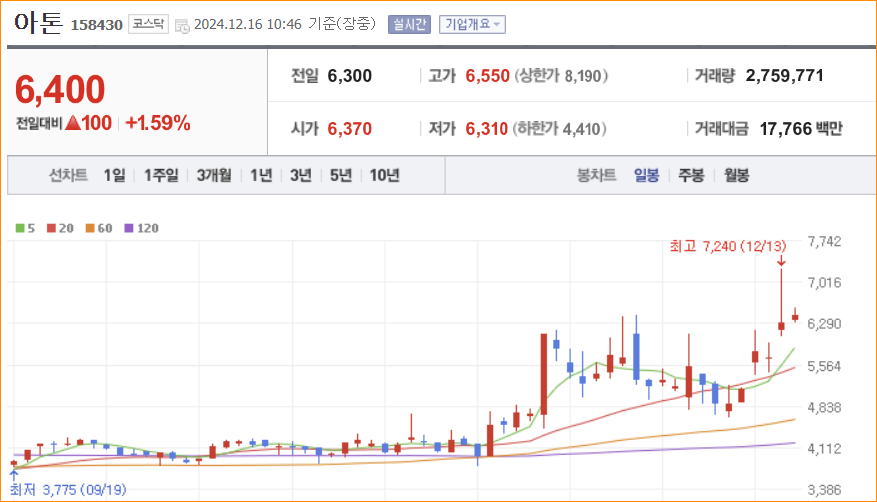Click the green 5-day moving average swatch
Screen dimensions: 877x502
tap(20, 228)
